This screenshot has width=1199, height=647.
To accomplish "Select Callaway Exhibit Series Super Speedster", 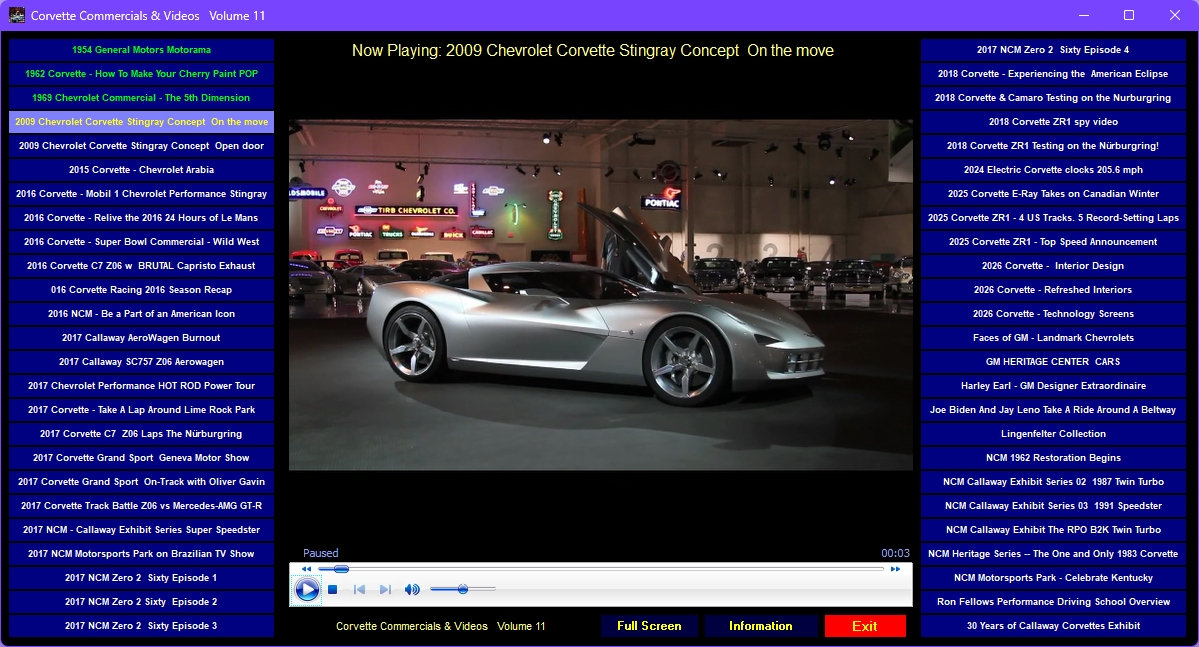I will pyautogui.click(x=141, y=529).
